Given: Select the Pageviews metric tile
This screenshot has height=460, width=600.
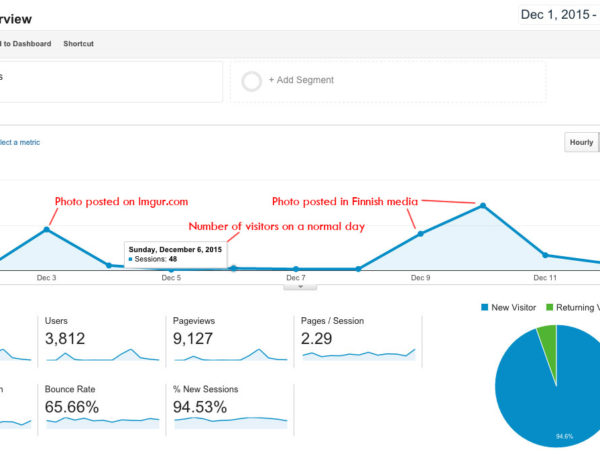Looking at the screenshot, I should tap(230, 341).
